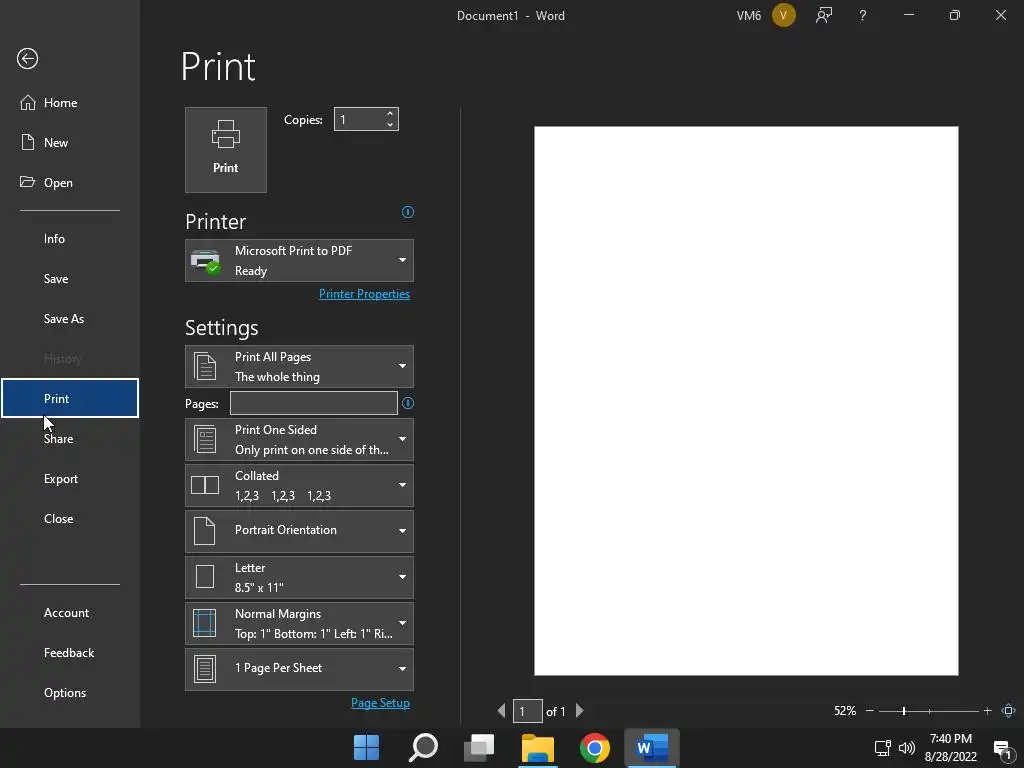Click the document preview page
The width and height of the screenshot is (1024, 768).
coord(746,401)
